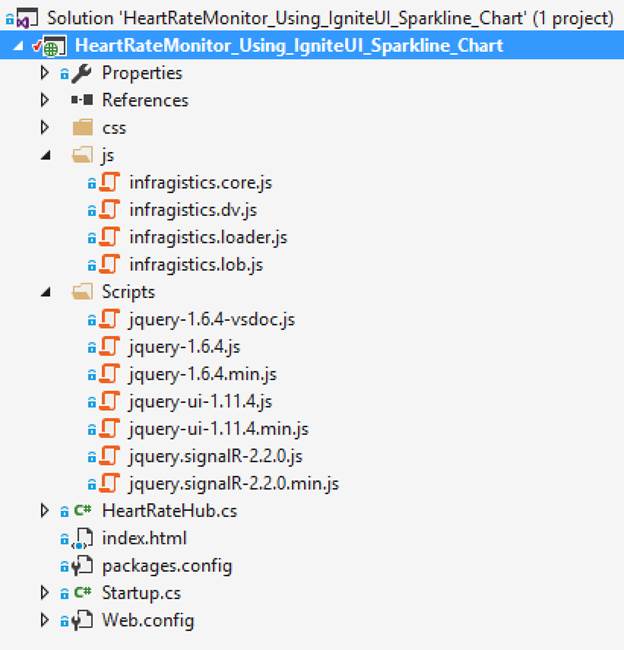Select file Startup.cs
The height and width of the screenshot is (650, 624).
pyautogui.click(x=141, y=593)
